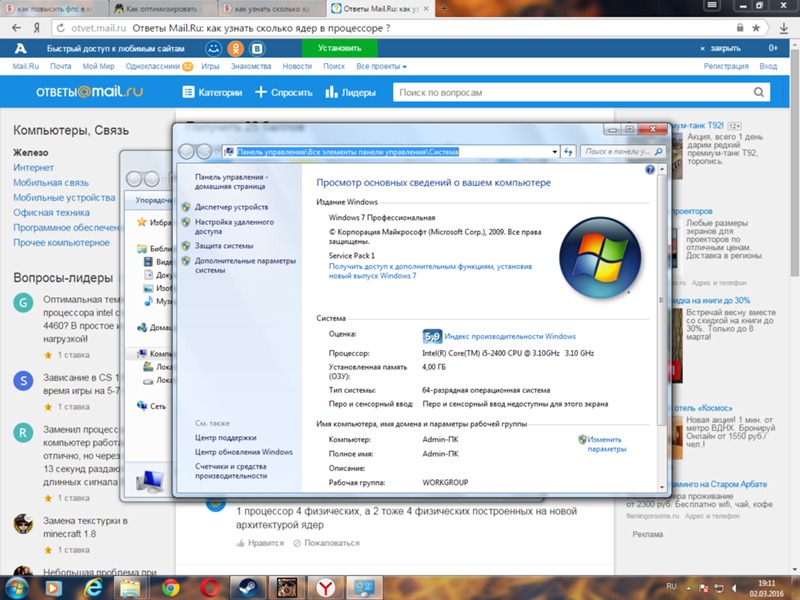
Task: Open help with the question mark icon
Action: (x=649, y=170)
